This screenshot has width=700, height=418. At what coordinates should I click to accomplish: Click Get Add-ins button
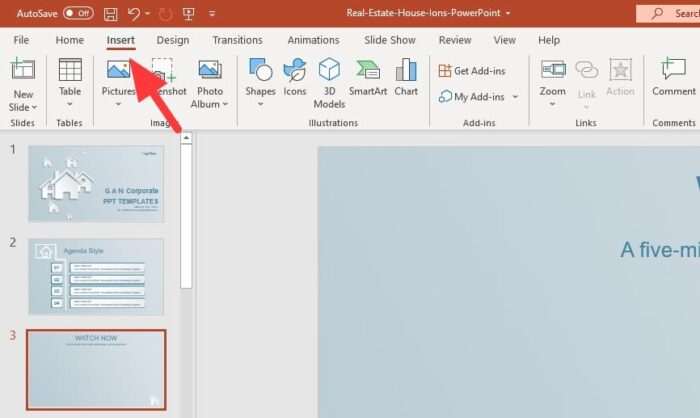click(472, 71)
